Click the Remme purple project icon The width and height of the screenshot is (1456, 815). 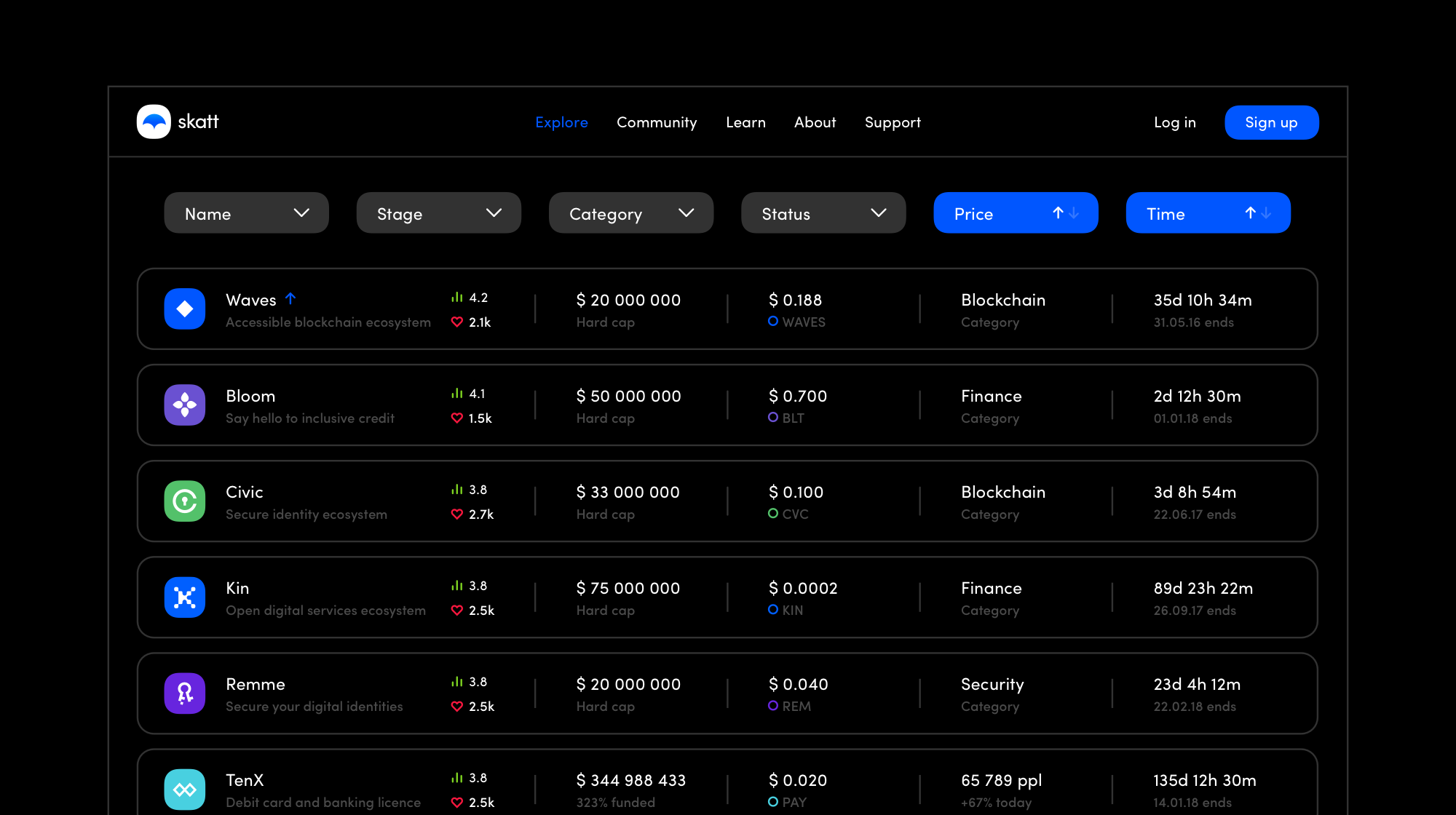[185, 693]
